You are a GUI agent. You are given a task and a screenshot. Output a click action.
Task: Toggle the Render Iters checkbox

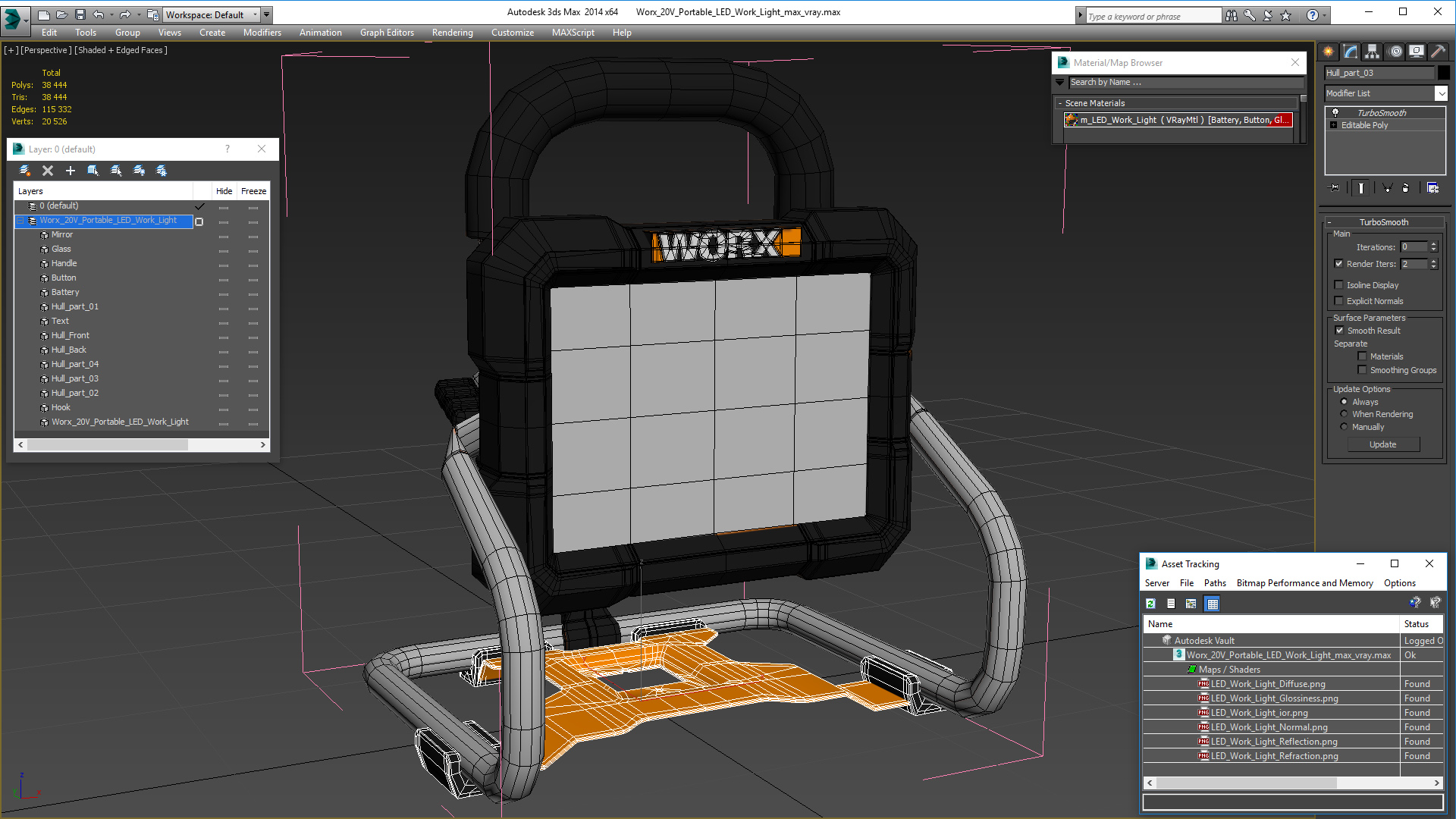(1339, 264)
